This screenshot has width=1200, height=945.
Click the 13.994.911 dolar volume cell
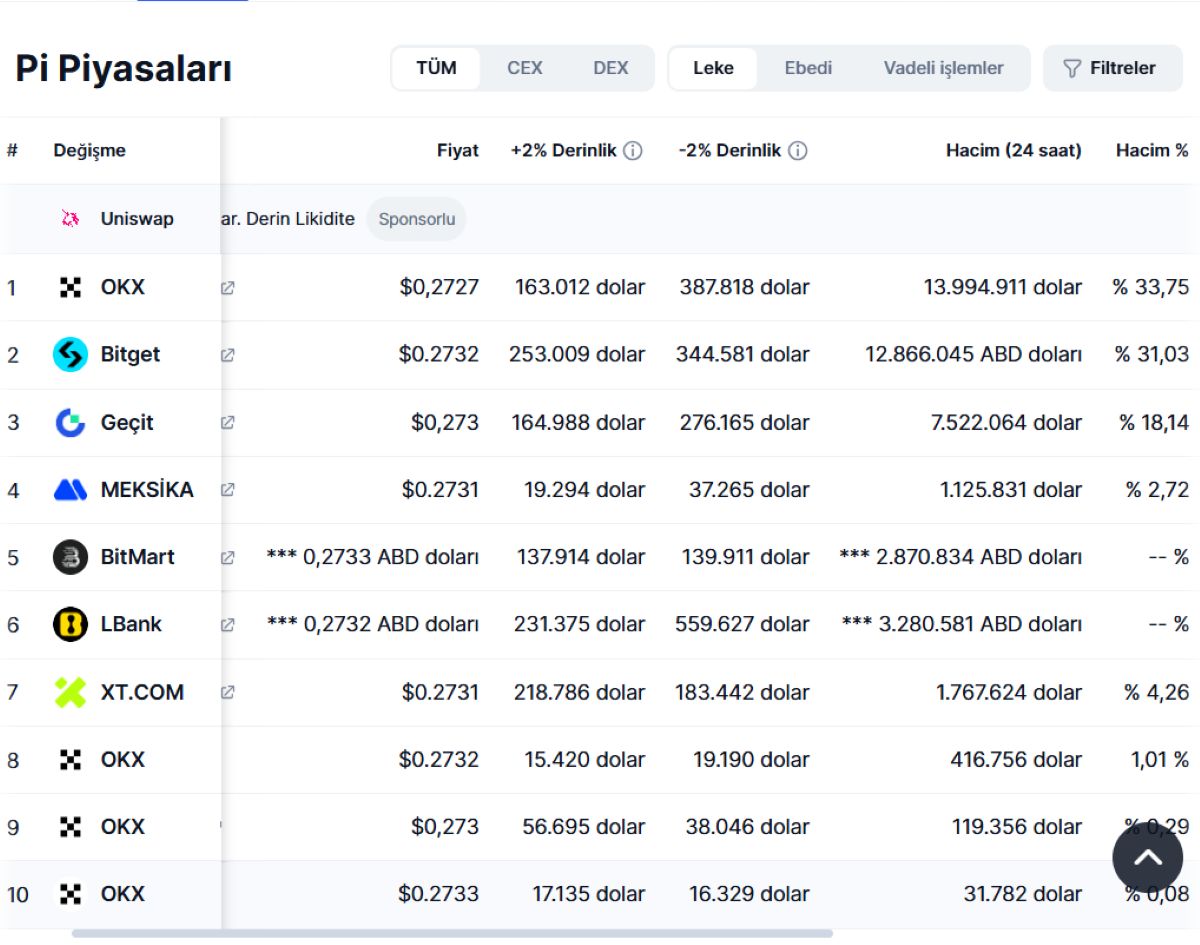click(x=1003, y=288)
